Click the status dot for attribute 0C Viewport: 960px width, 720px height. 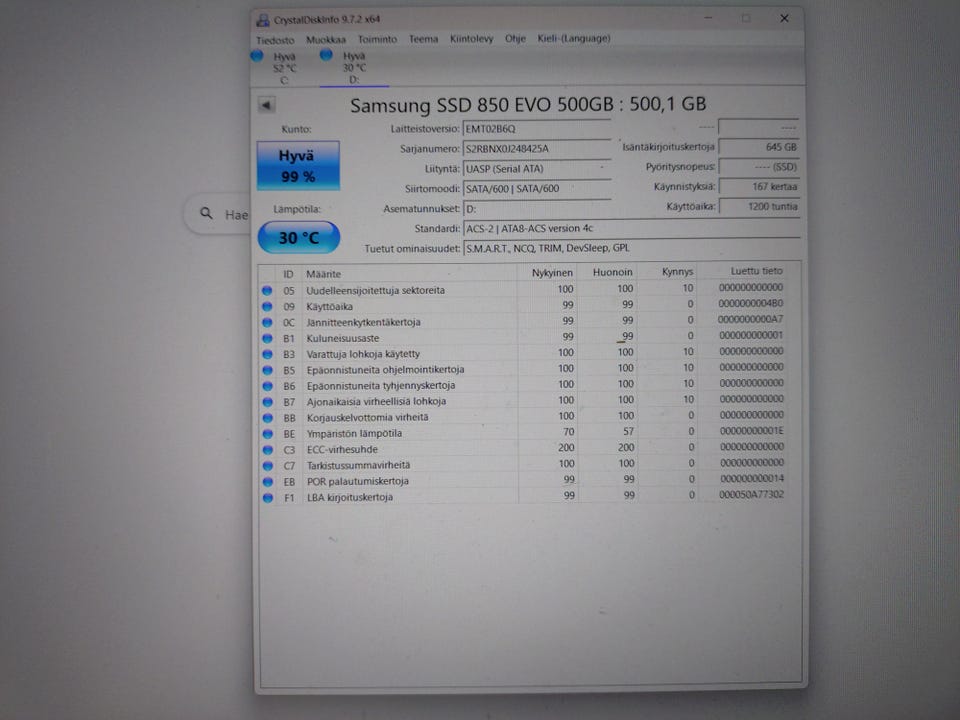tap(268, 323)
